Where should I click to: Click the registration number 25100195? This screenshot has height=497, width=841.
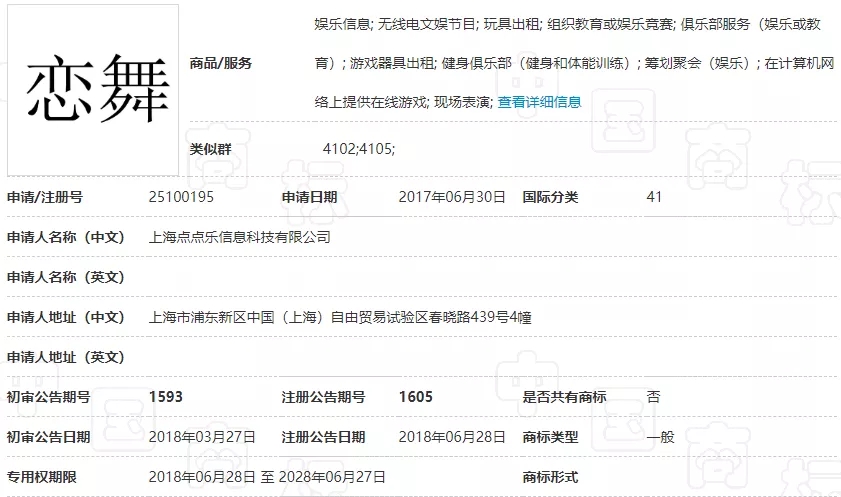tap(181, 197)
